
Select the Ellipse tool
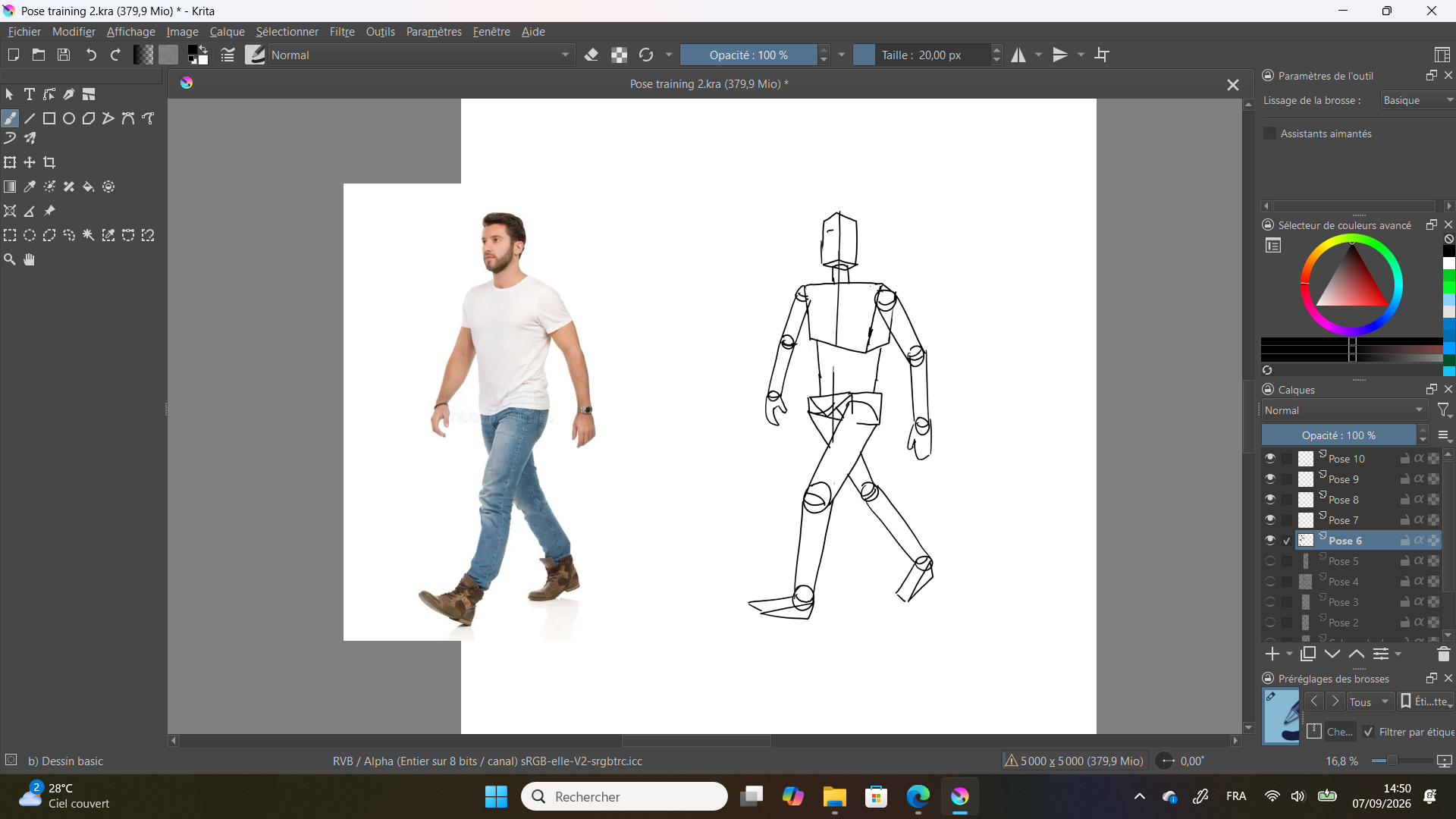(x=69, y=118)
